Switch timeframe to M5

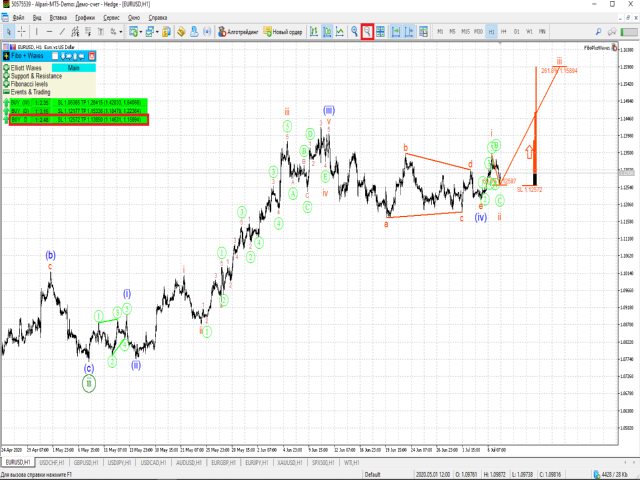click(x=452, y=31)
